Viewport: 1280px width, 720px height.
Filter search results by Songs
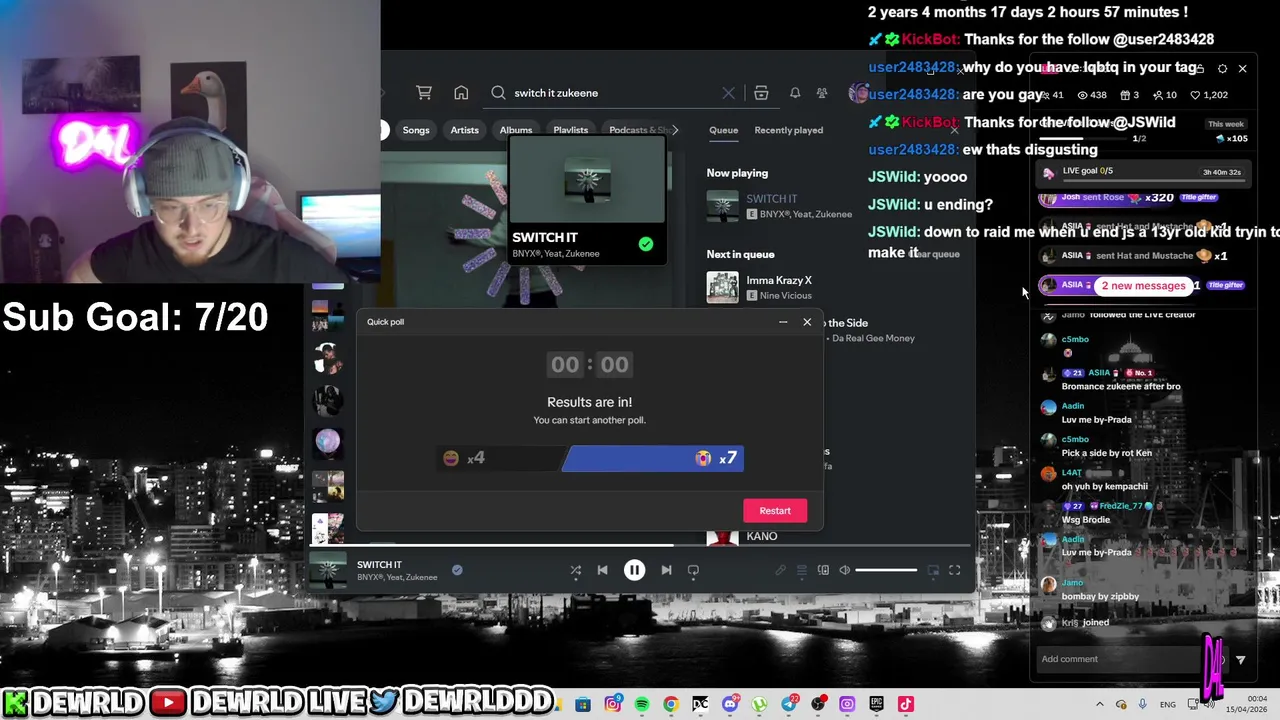click(416, 130)
